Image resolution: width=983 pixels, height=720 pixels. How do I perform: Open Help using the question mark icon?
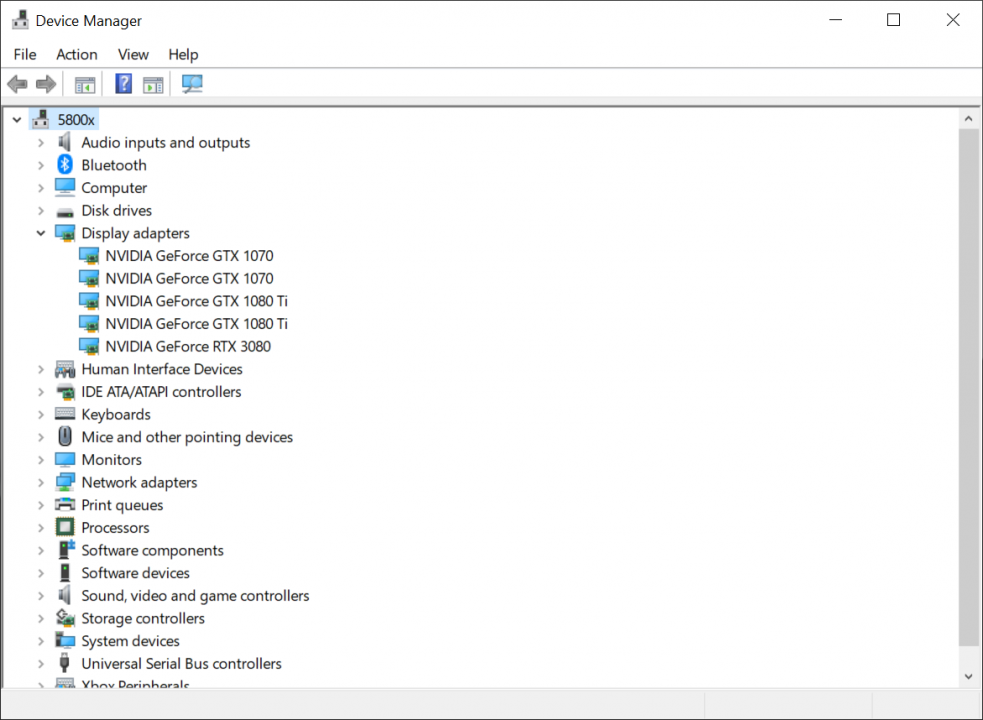point(123,84)
